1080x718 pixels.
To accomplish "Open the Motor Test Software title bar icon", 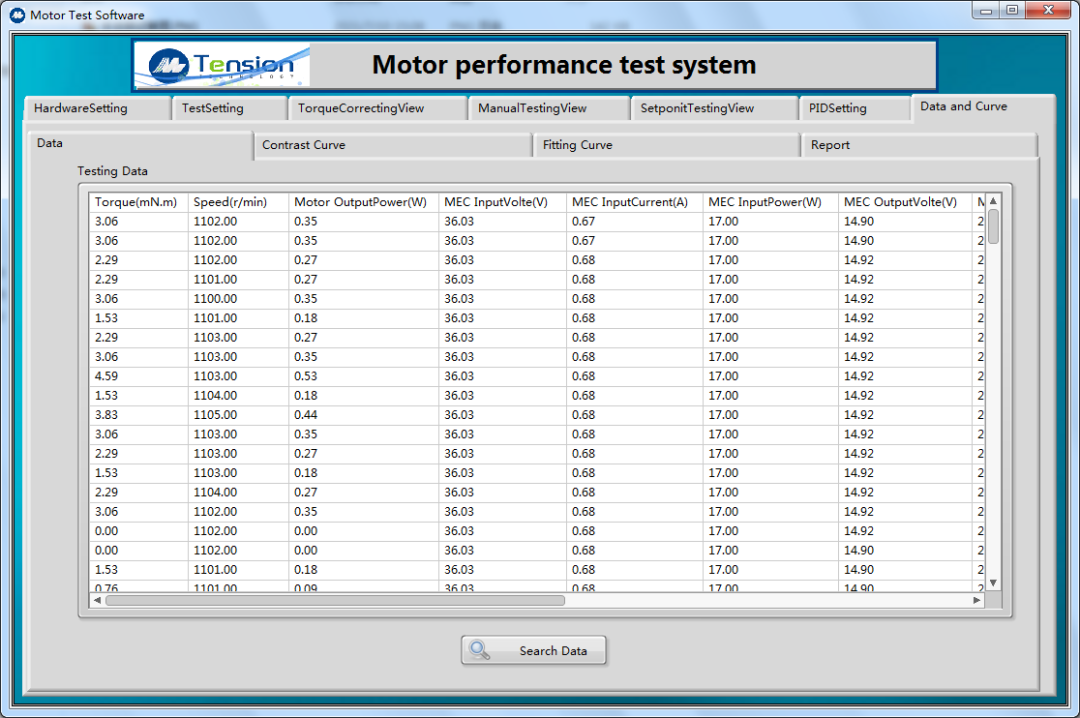I will tap(17, 14).
